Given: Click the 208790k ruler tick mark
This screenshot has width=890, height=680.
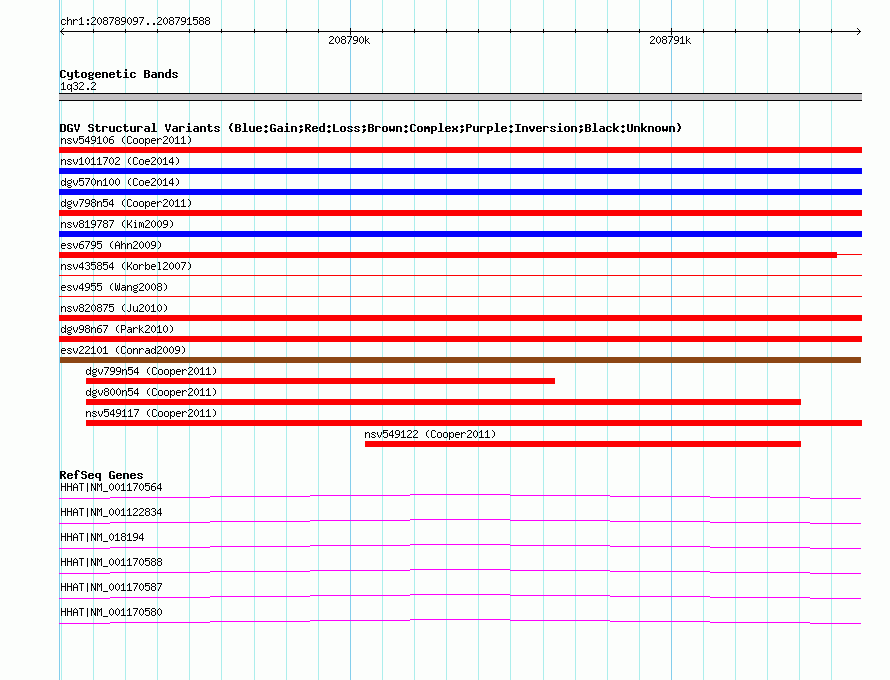Looking at the screenshot, I should point(350,31).
